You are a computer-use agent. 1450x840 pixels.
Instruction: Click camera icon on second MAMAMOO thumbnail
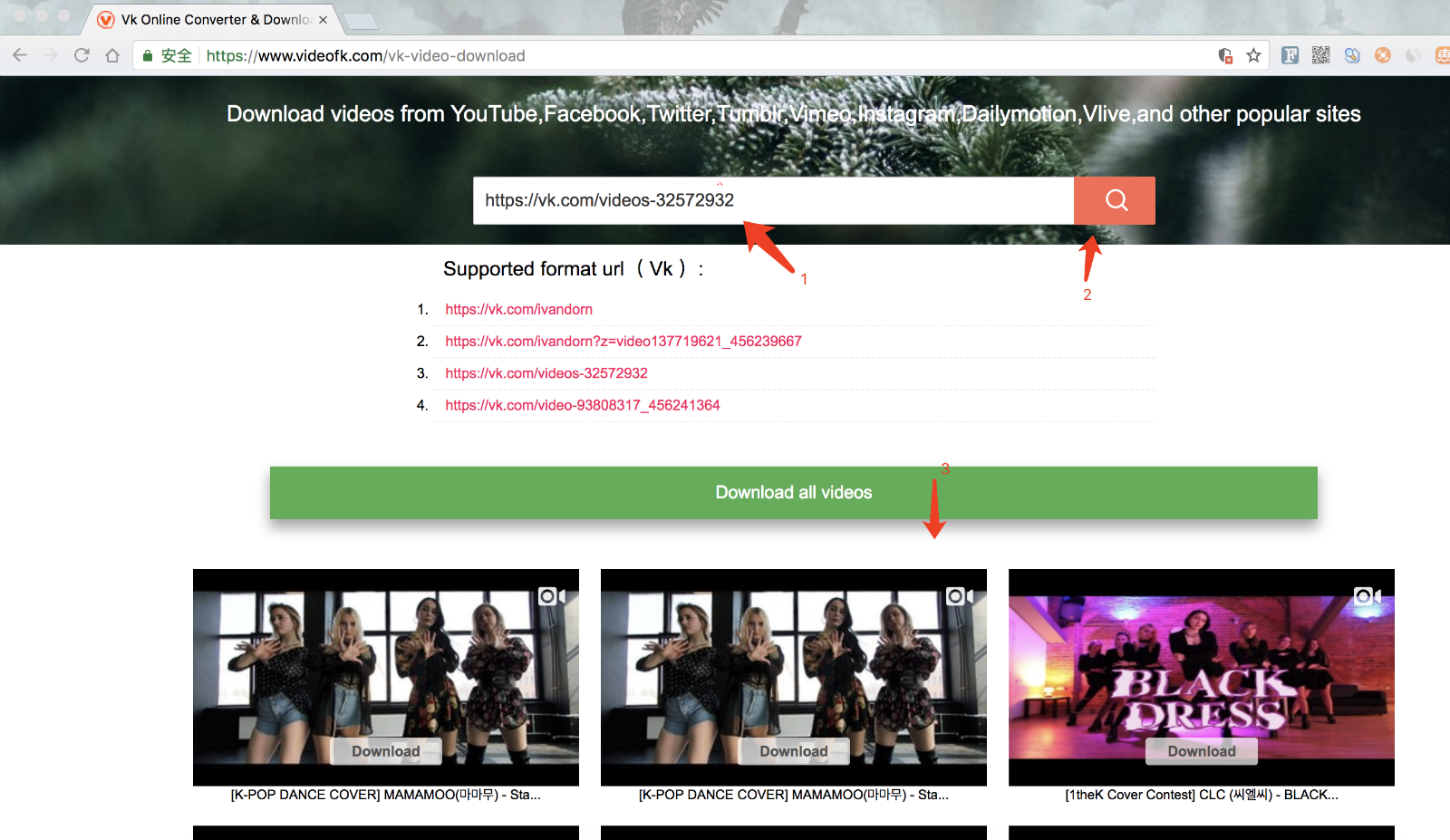click(x=960, y=596)
